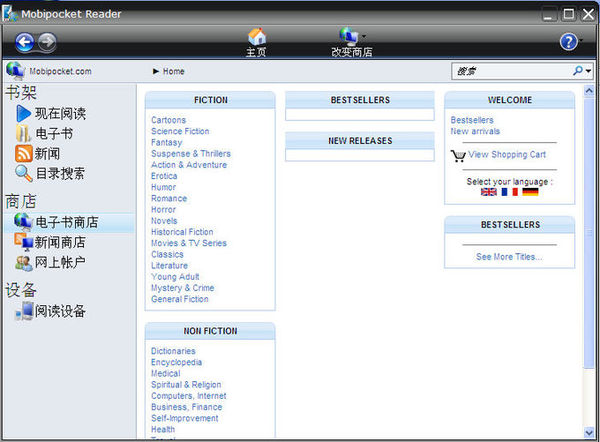This screenshot has width=600, height=442.
Task: Click the Mobipocket Reader title bar icon
Action: click(10, 14)
